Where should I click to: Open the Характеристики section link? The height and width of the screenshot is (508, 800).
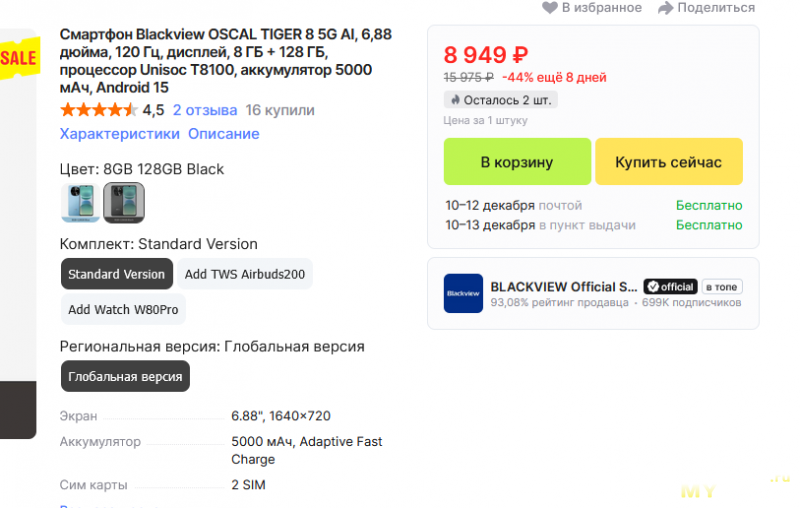click(120, 134)
